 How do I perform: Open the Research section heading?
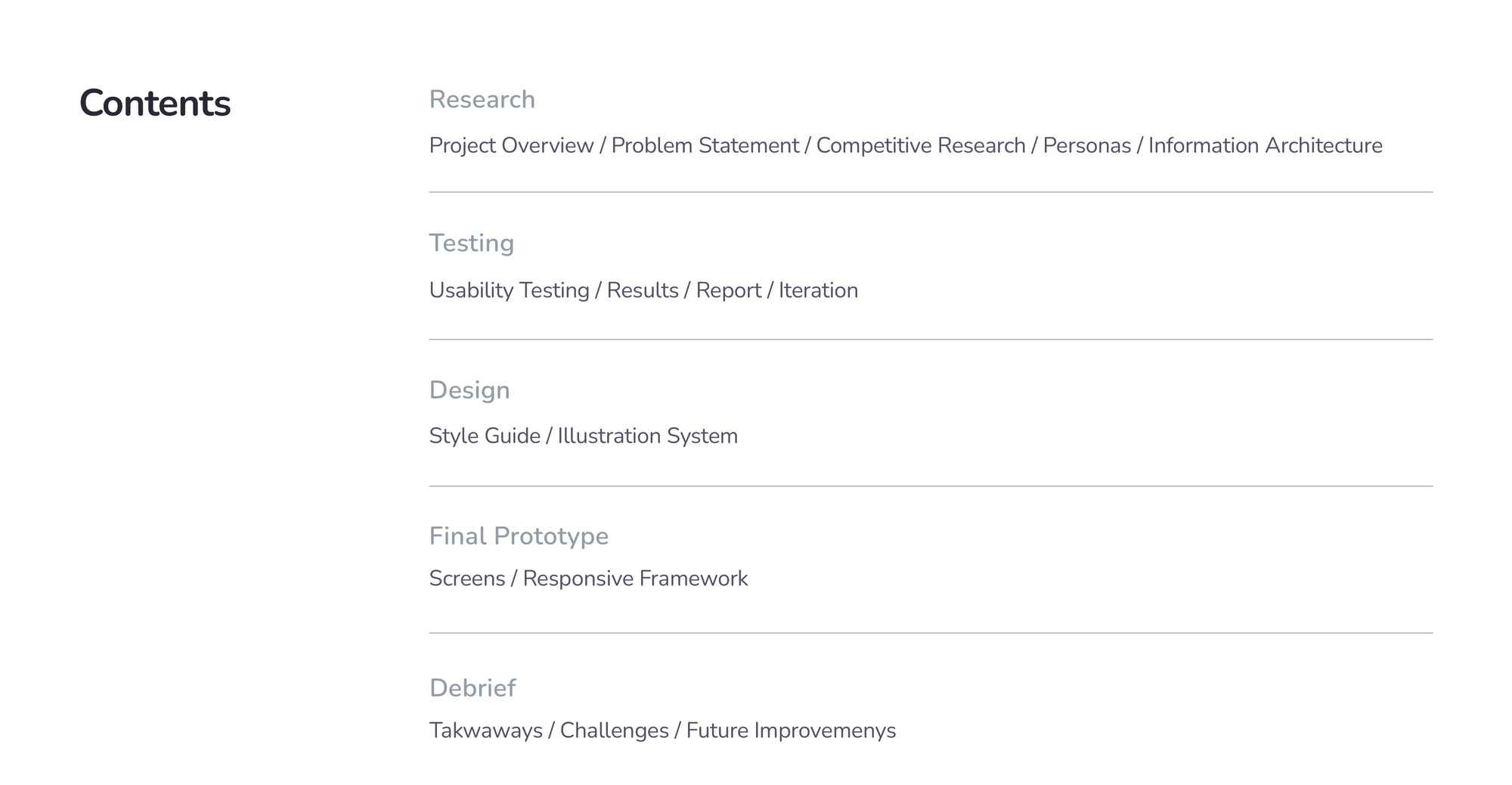click(x=482, y=100)
